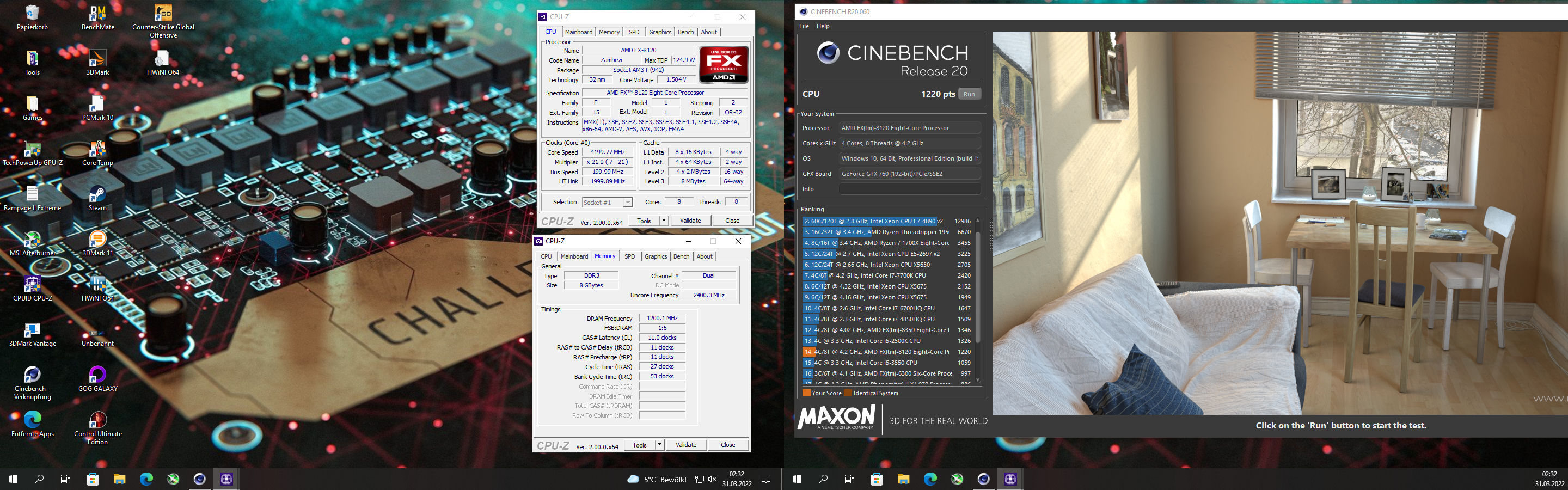The width and height of the screenshot is (1568, 490).
Task: Open the Papierkorb recycle bin icon
Action: (x=32, y=17)
